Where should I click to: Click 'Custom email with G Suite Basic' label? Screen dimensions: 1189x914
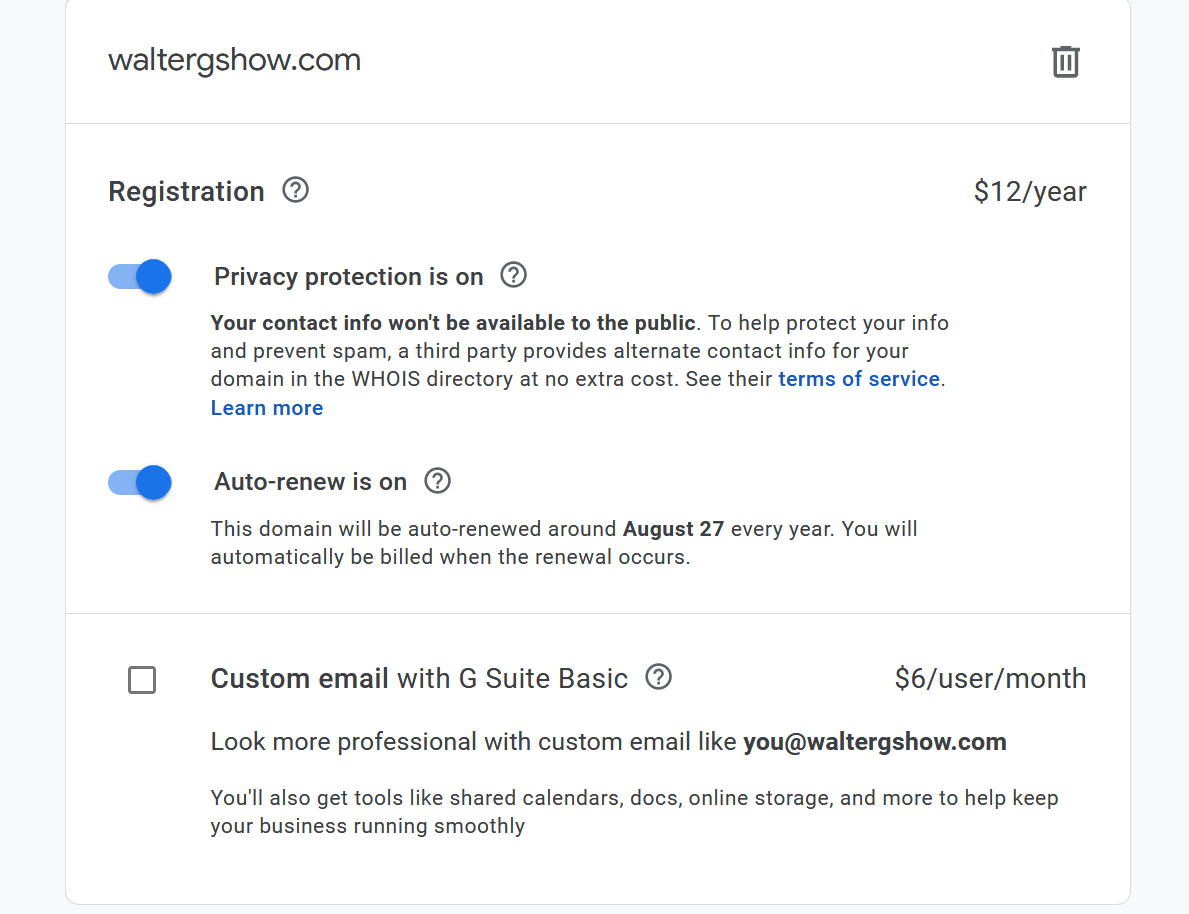(418, 678)
